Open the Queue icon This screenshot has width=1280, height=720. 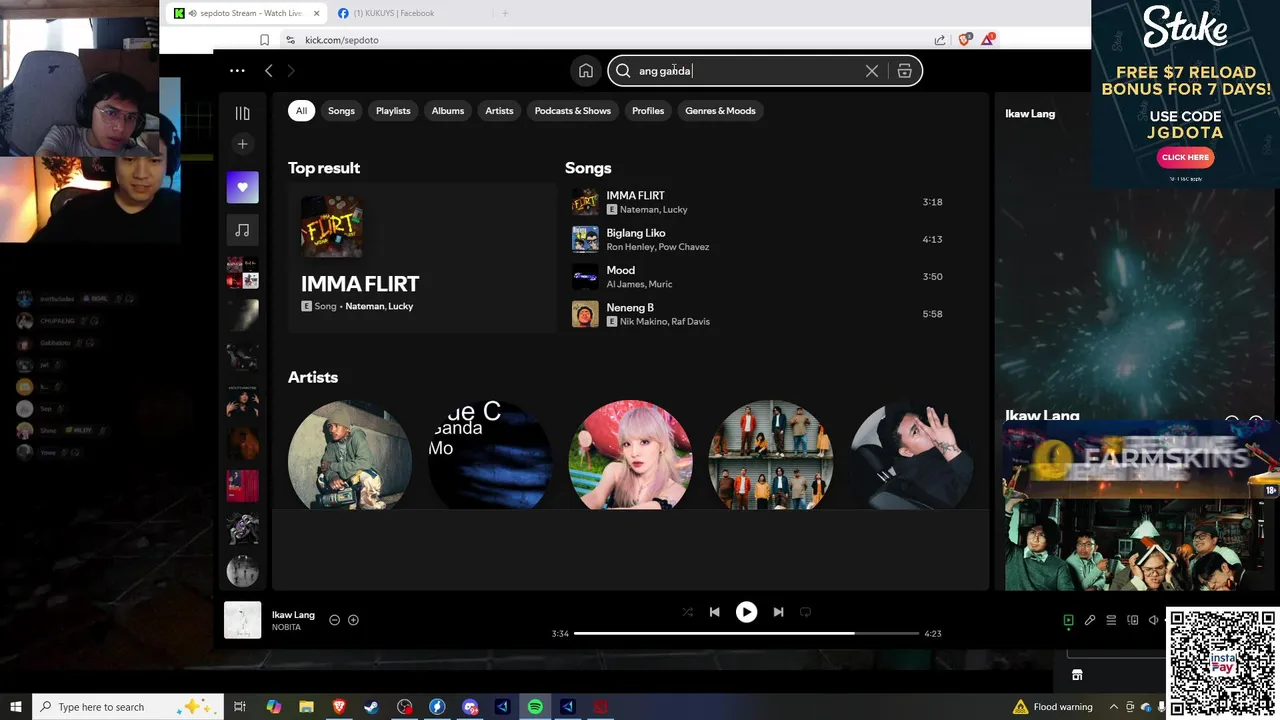click(1111, 620)
